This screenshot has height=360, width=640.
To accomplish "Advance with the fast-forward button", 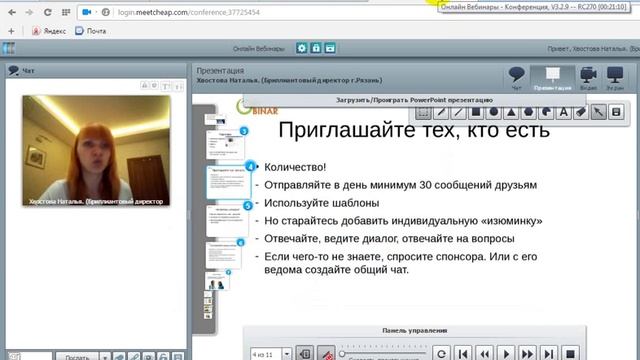I will pos(527,354).
